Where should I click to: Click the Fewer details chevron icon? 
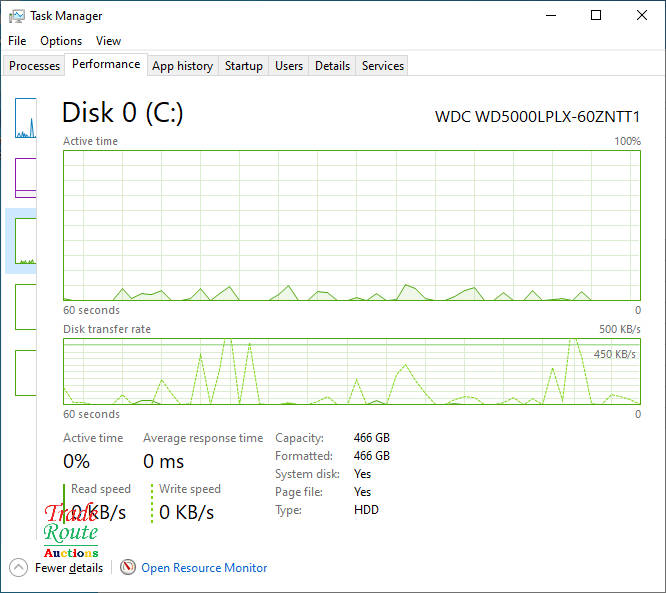click(x=19, y=567)
